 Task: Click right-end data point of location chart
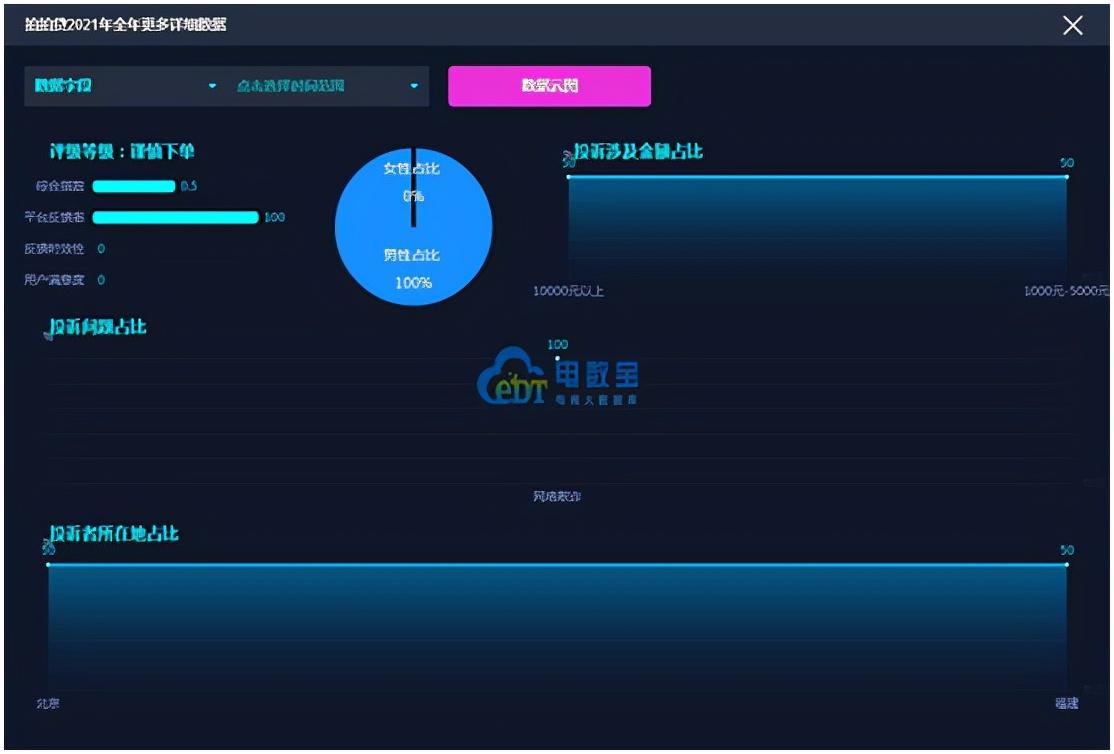point(1066,564)
